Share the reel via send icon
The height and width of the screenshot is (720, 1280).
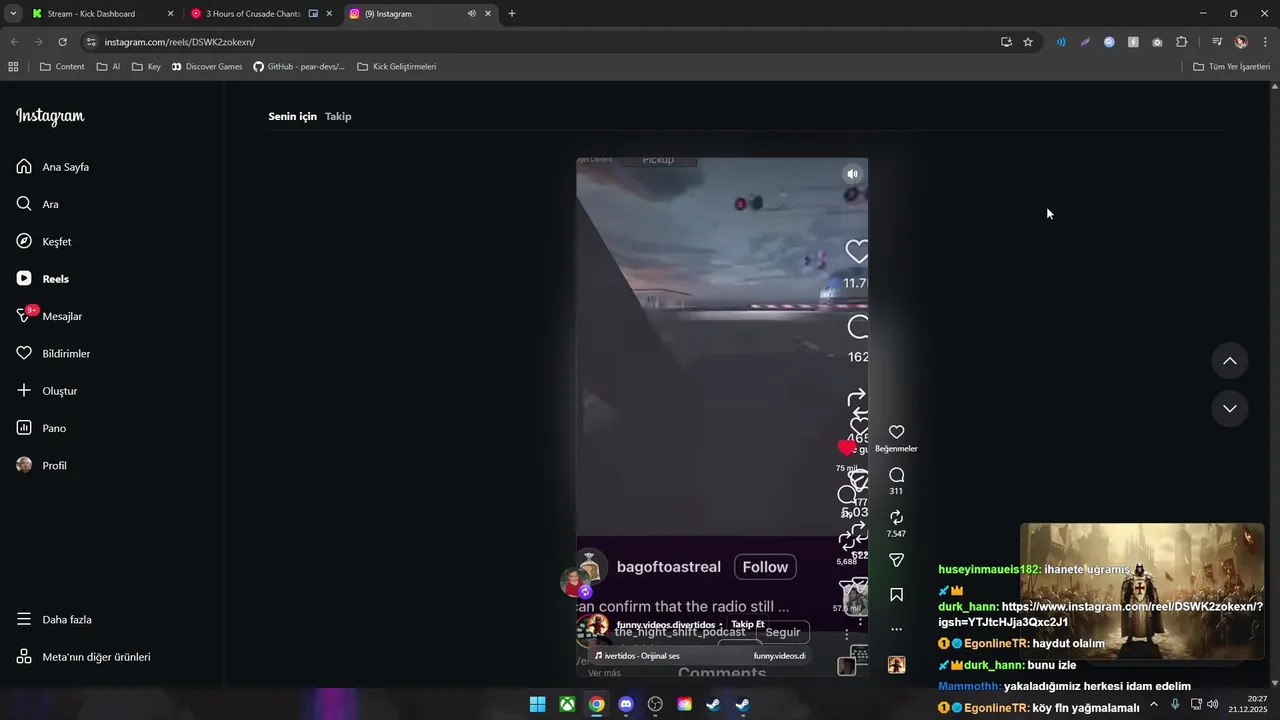896,560
